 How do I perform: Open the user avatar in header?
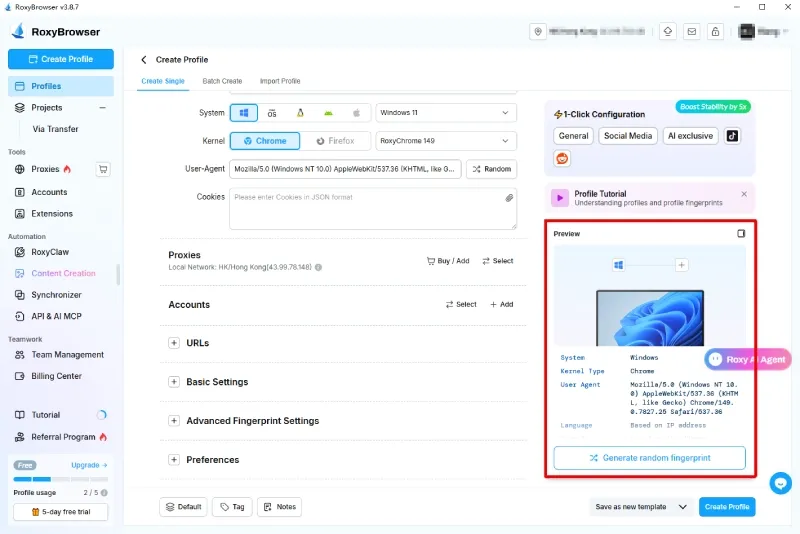[746, 32]
